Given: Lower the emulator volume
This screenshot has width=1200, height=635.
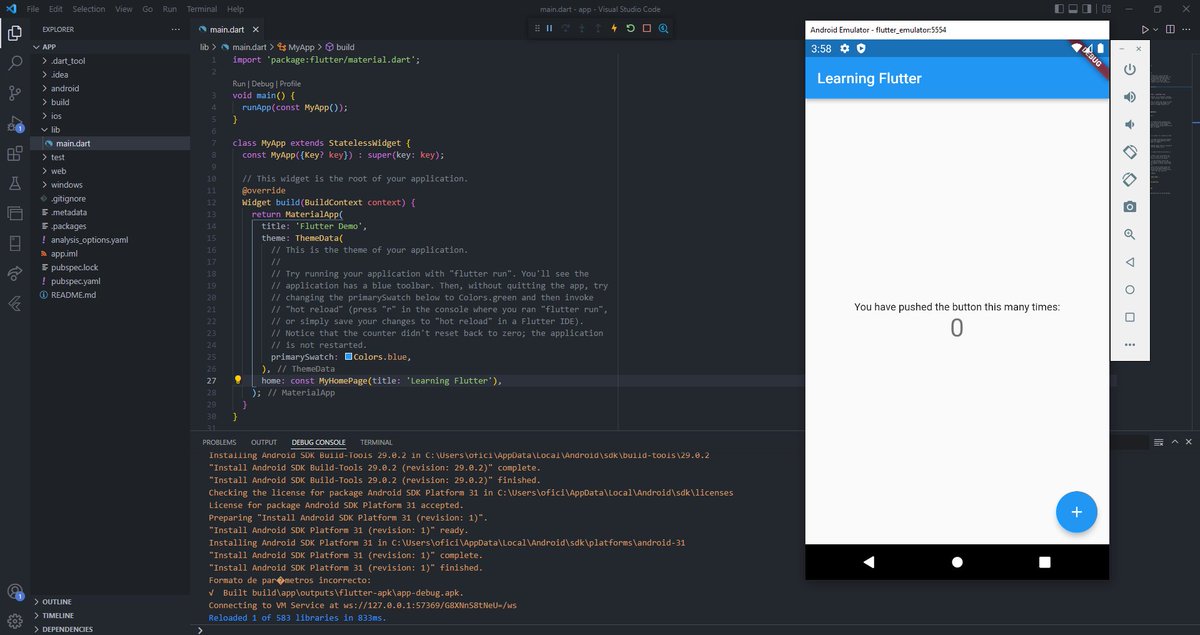Looking at the screenshot, I should (1130, 124).
